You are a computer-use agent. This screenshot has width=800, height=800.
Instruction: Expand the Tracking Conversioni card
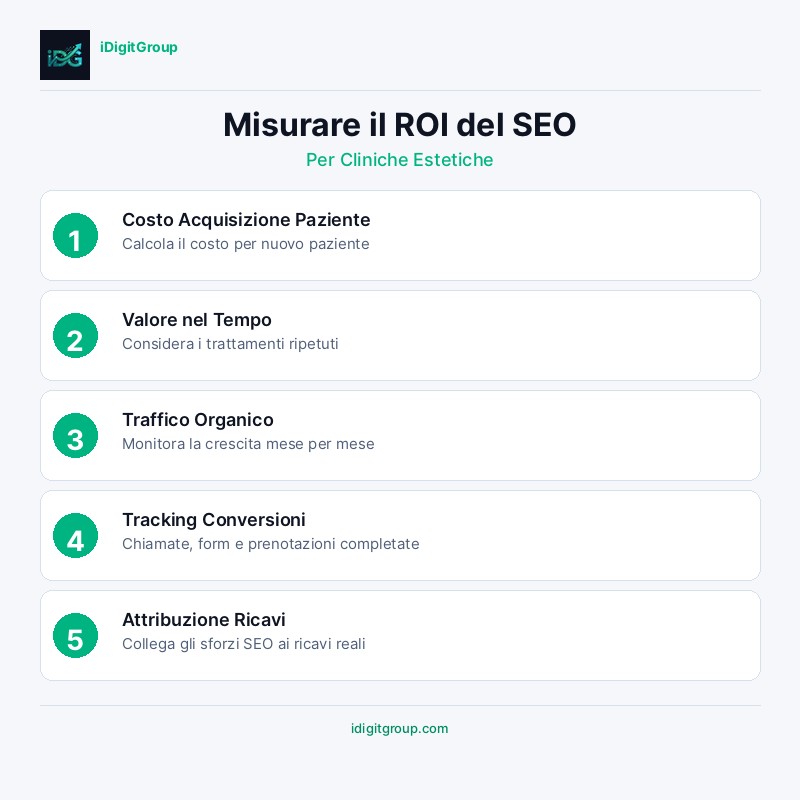(x=400, y=536)
